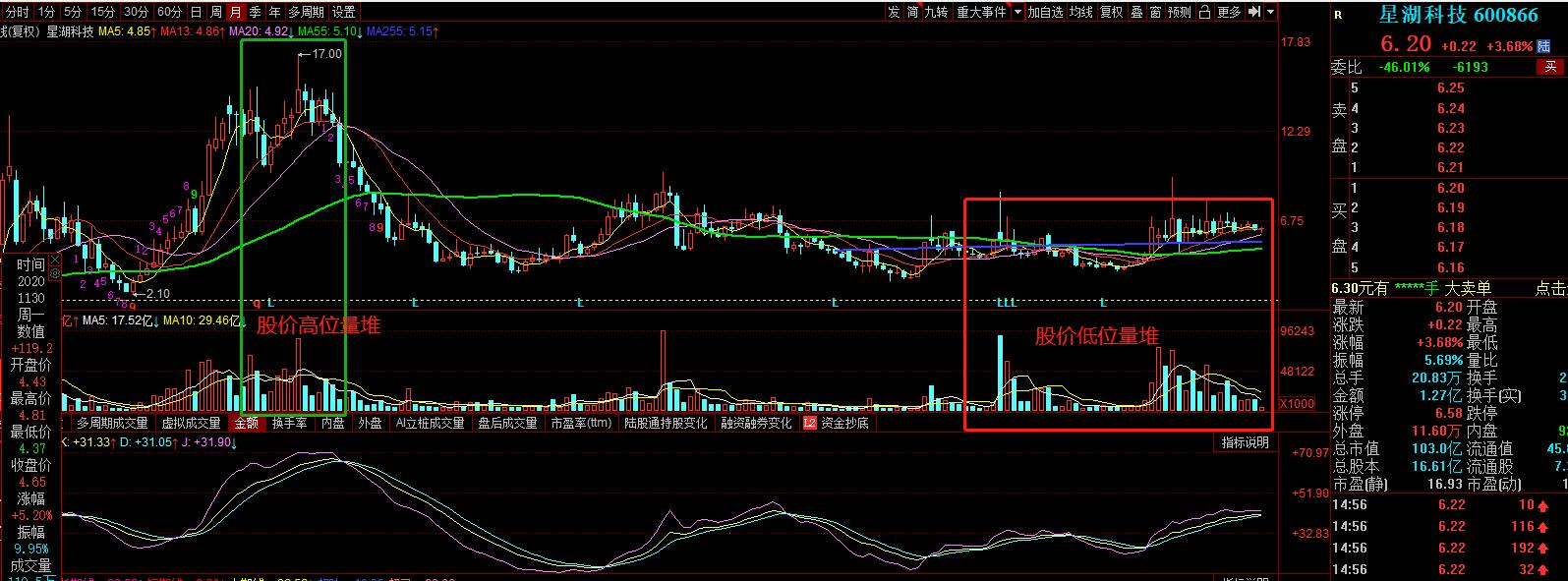
Task: Toggle the 均线 moving averages
Action: point(1081,12)
